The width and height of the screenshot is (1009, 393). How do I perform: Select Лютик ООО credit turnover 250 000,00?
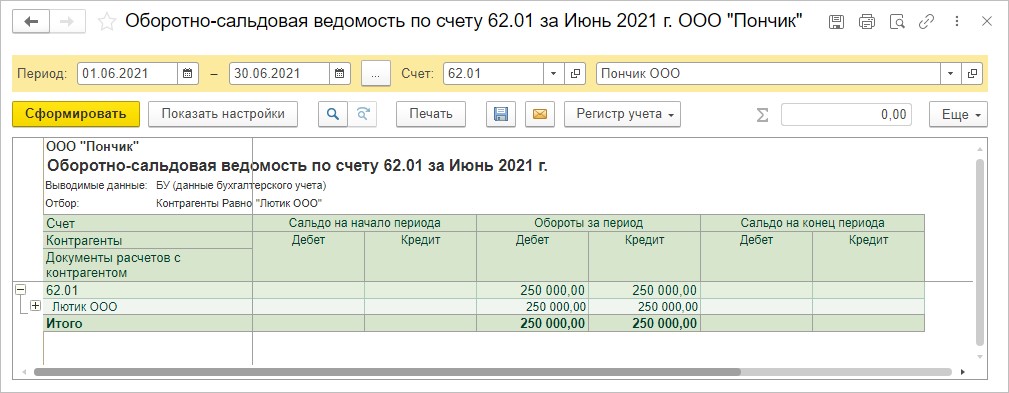pos(644,307)
